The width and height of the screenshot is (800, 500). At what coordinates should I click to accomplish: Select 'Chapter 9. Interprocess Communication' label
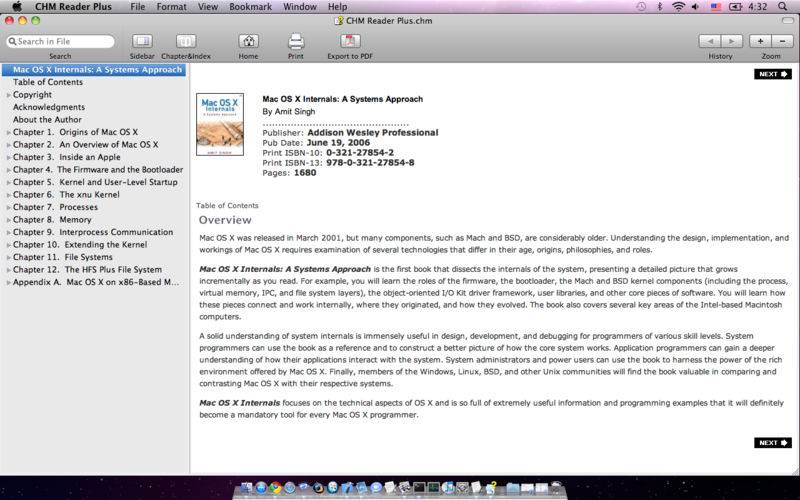pos(93,232)
